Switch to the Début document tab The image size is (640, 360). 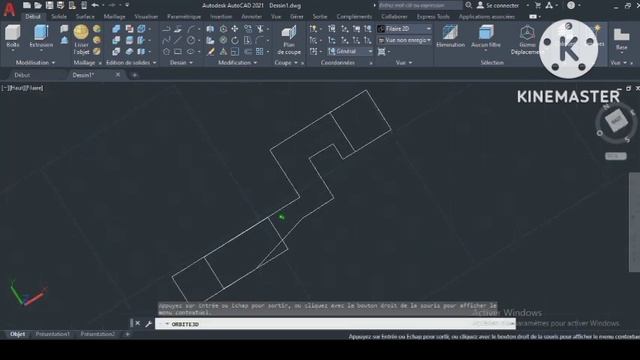(22, 75)
